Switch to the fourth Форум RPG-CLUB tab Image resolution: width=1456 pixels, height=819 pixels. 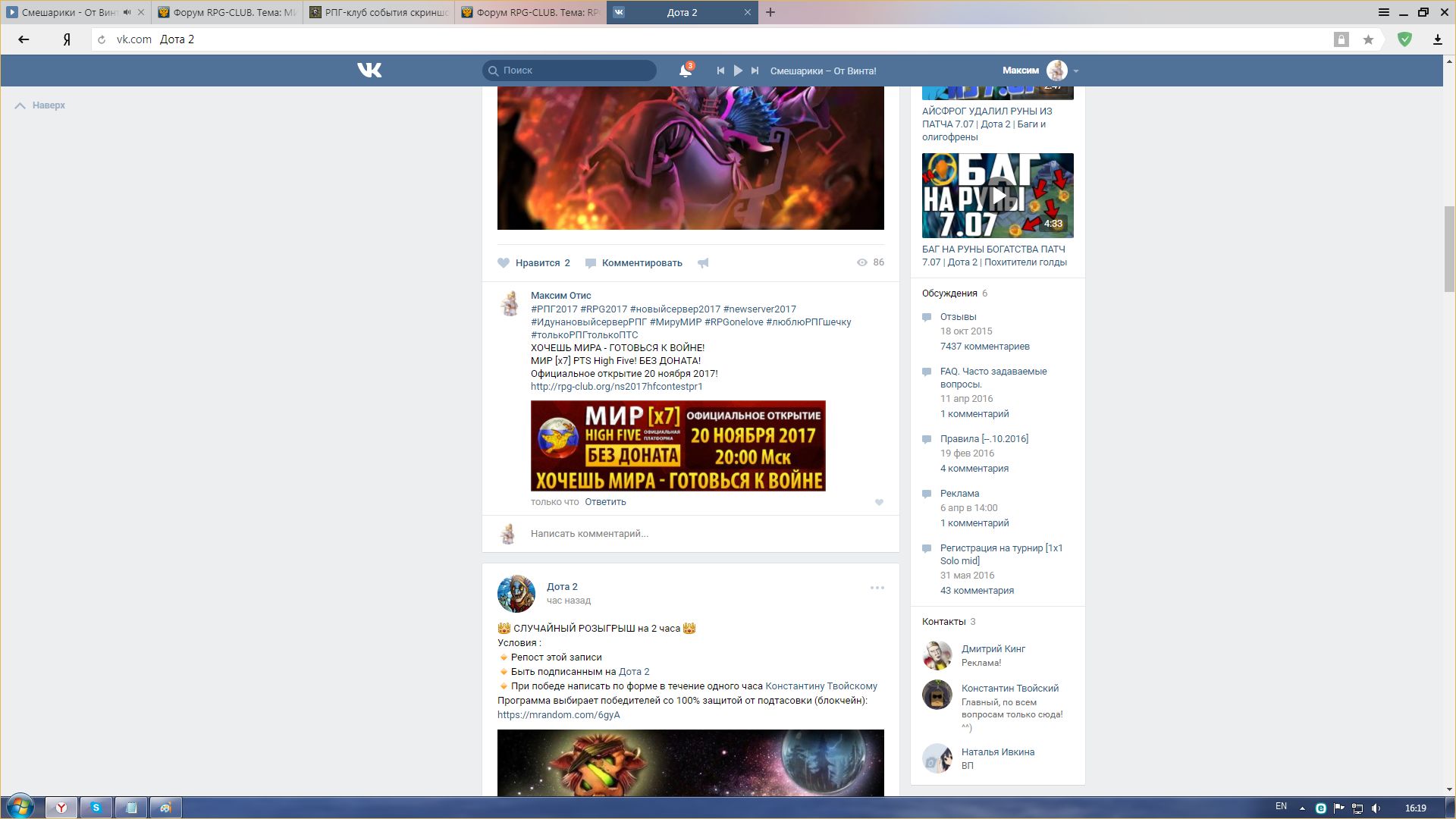pos(531,12)
